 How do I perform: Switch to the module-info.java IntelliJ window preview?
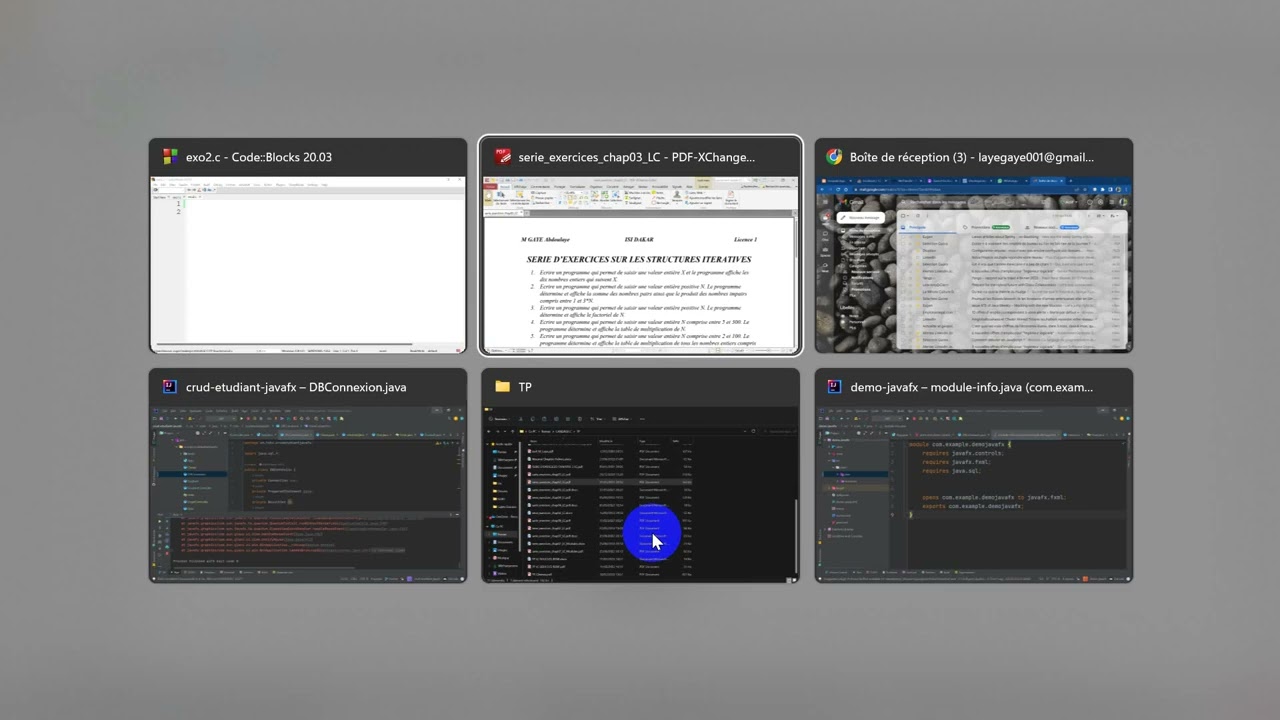click(x=973, y=495)
